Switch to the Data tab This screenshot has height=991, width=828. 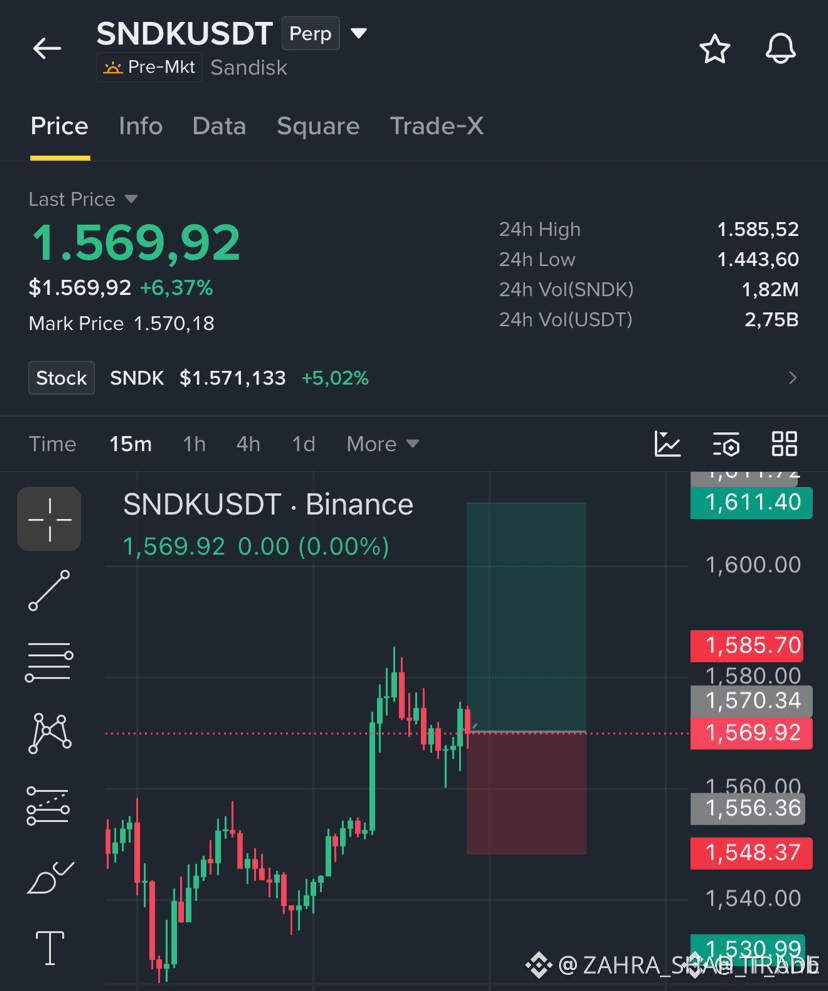[219, 126]
